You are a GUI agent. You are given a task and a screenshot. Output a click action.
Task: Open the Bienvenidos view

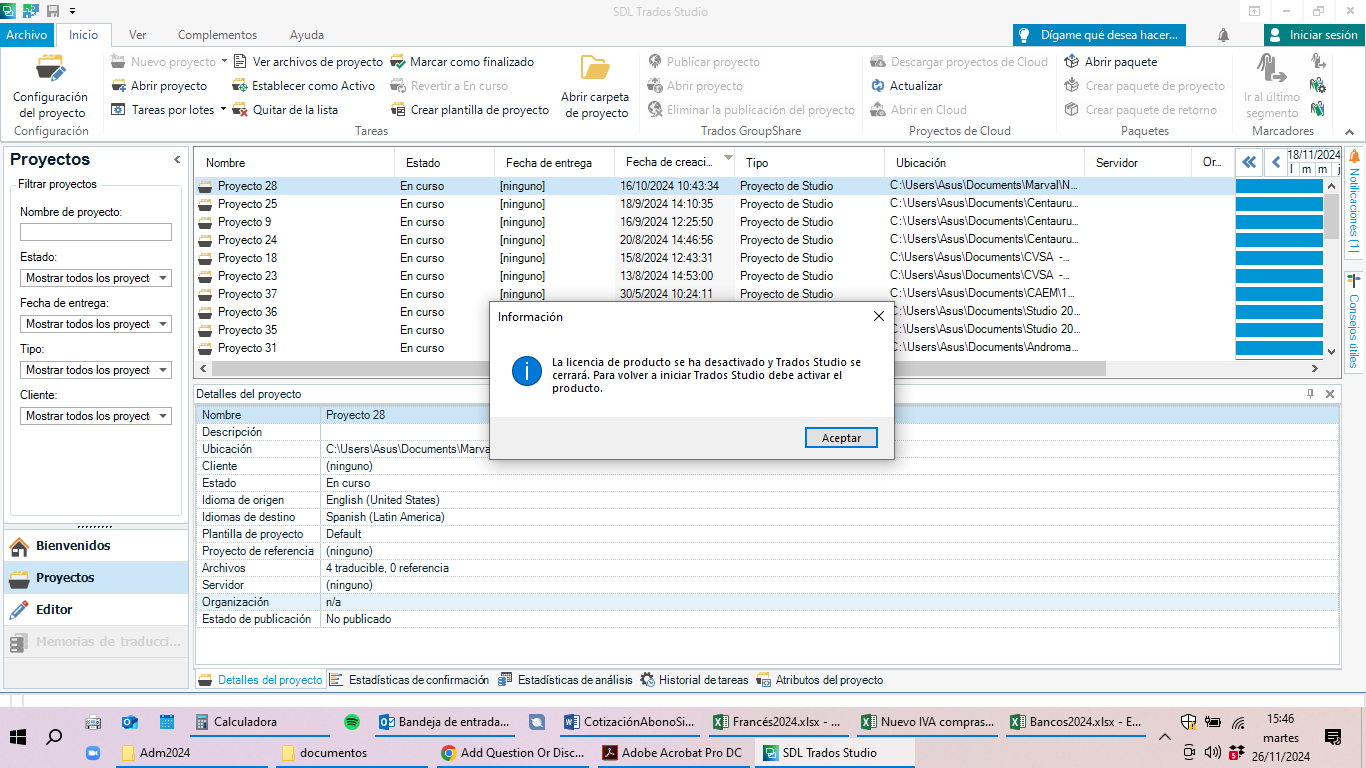coord(95,546)
